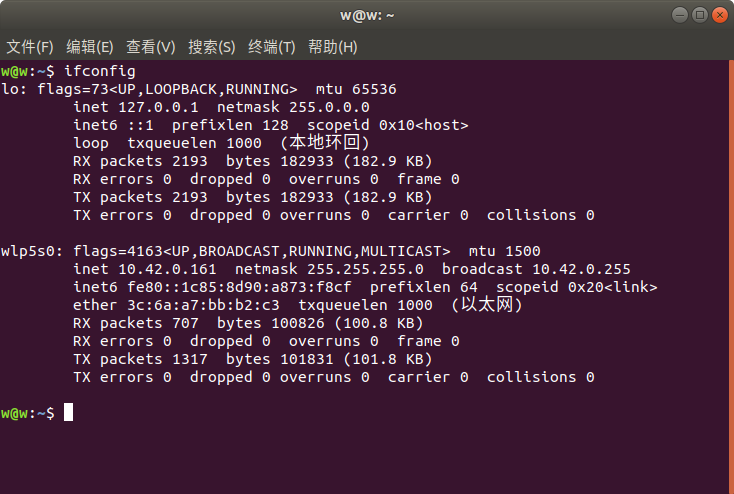Click the IPv6 address fe80::1c85:8d90:a873:f8cf
This screenshot has width=734, height=494.
click(x=239, y=287)
